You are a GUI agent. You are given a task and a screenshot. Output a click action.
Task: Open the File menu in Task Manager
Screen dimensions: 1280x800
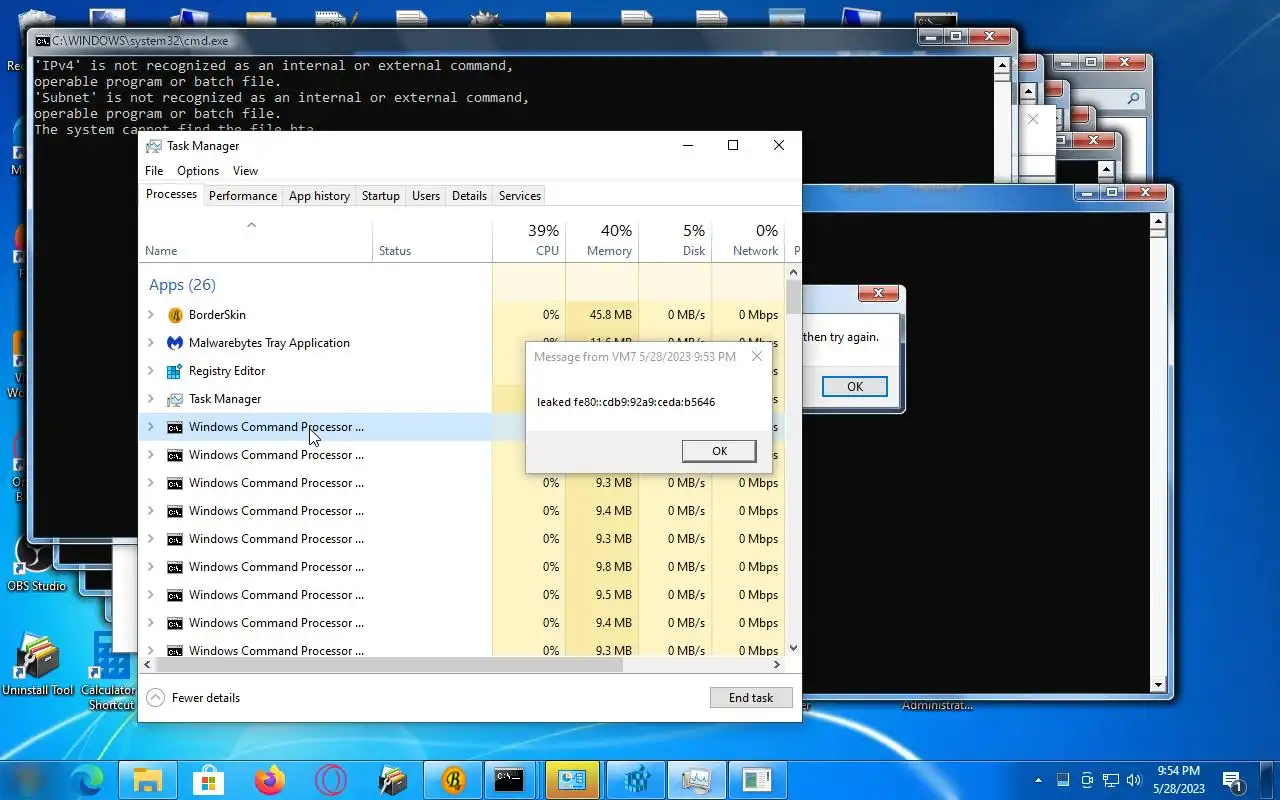click(154, 171)
